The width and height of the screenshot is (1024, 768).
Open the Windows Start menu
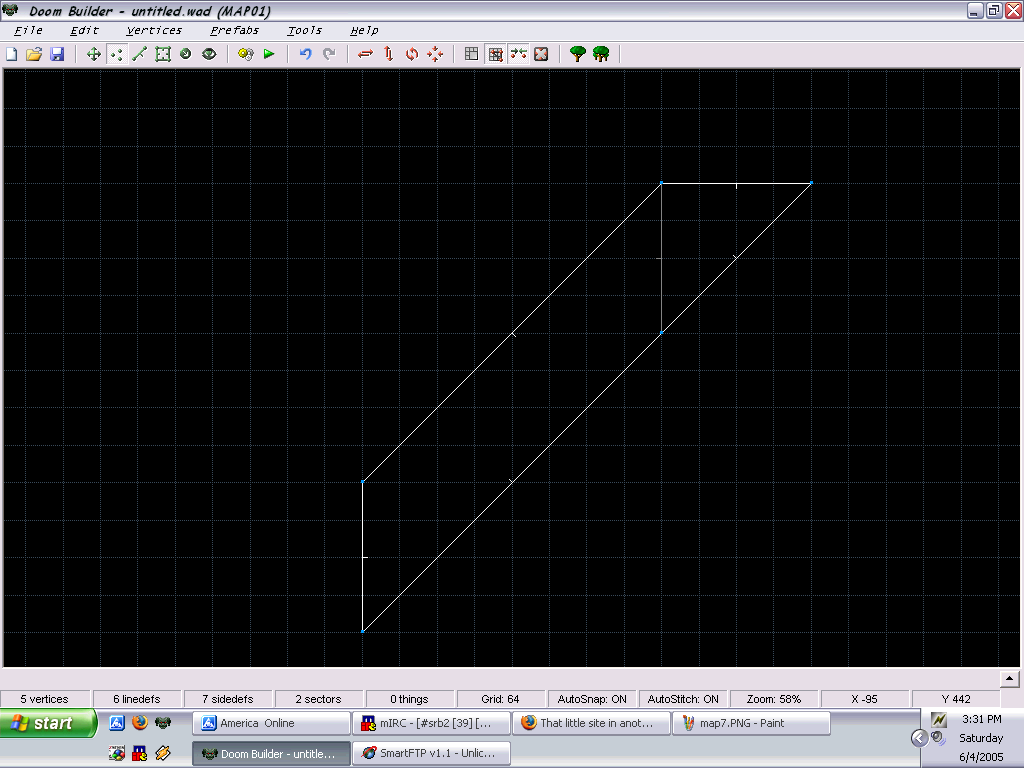coord(48,723)
